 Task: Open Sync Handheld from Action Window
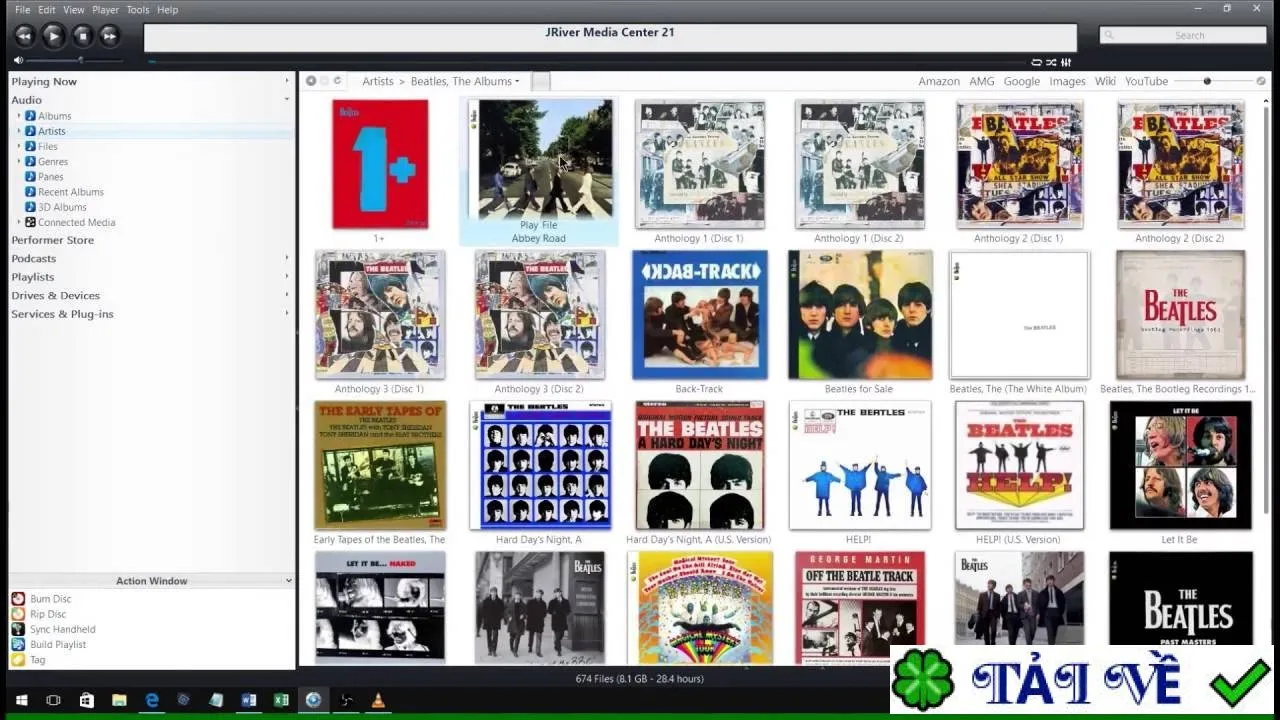(x=63, y=629)
